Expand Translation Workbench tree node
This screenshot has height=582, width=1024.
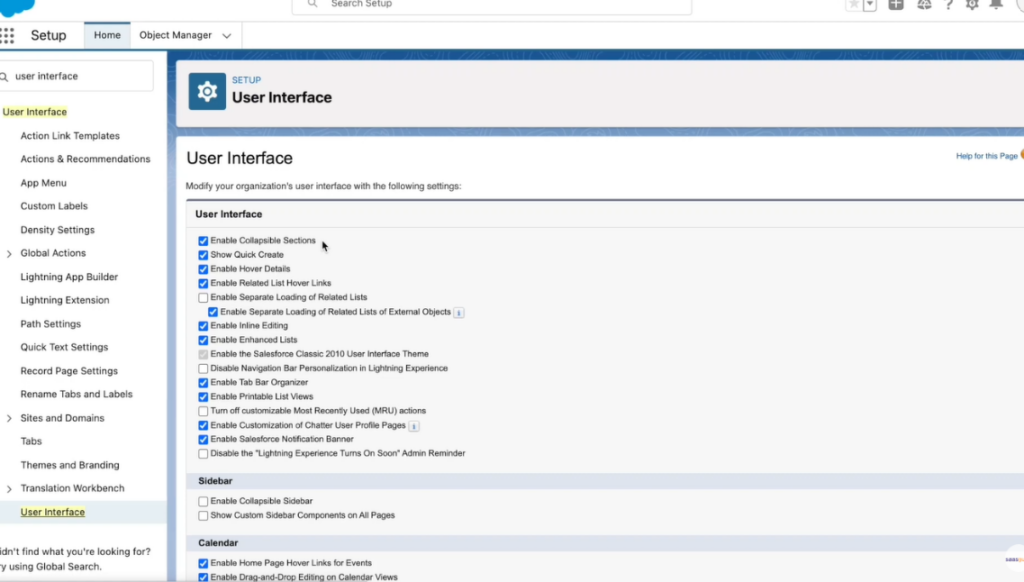coord(9,489)
